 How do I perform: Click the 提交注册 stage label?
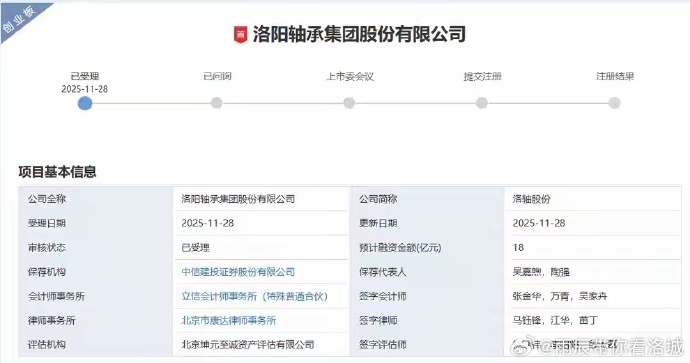tap(483, 76)
